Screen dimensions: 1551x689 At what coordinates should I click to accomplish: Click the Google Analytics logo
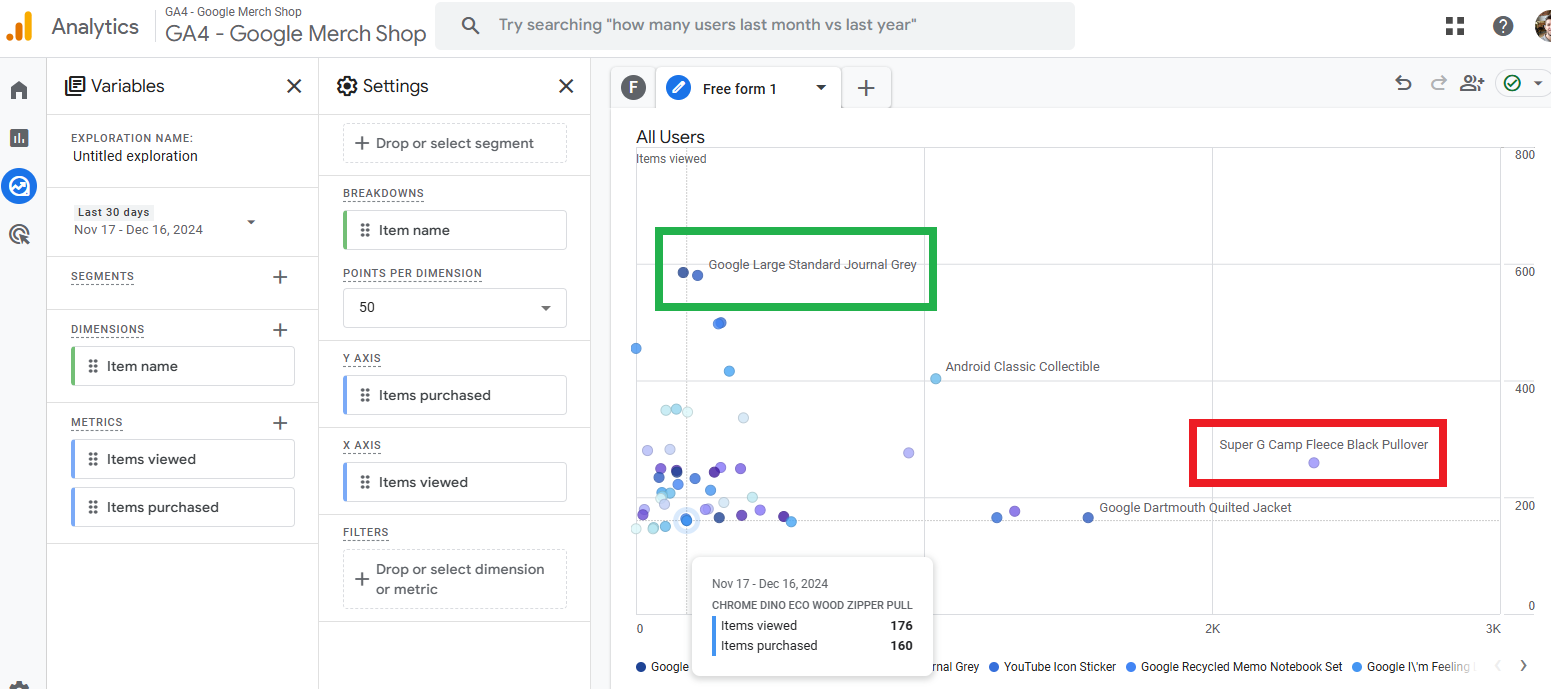(20, 26)
